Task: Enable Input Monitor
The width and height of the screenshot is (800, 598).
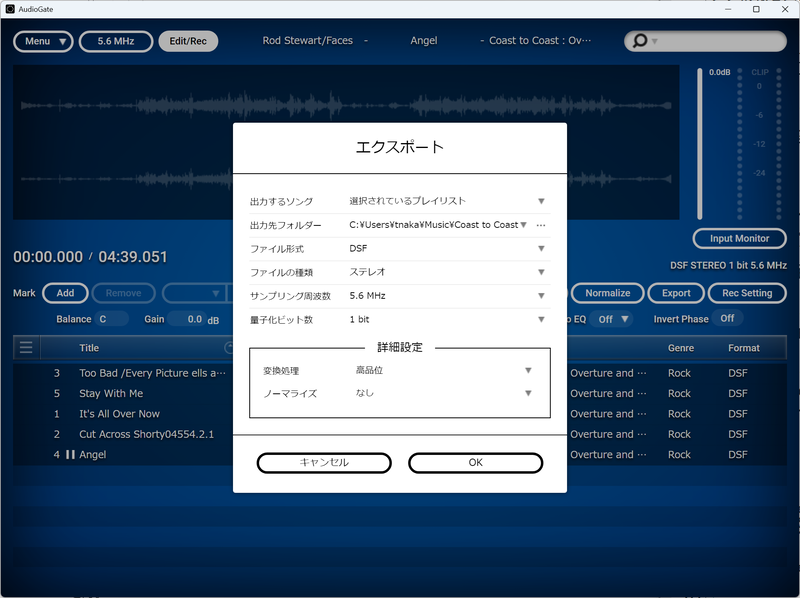Action: click(739, 238)
